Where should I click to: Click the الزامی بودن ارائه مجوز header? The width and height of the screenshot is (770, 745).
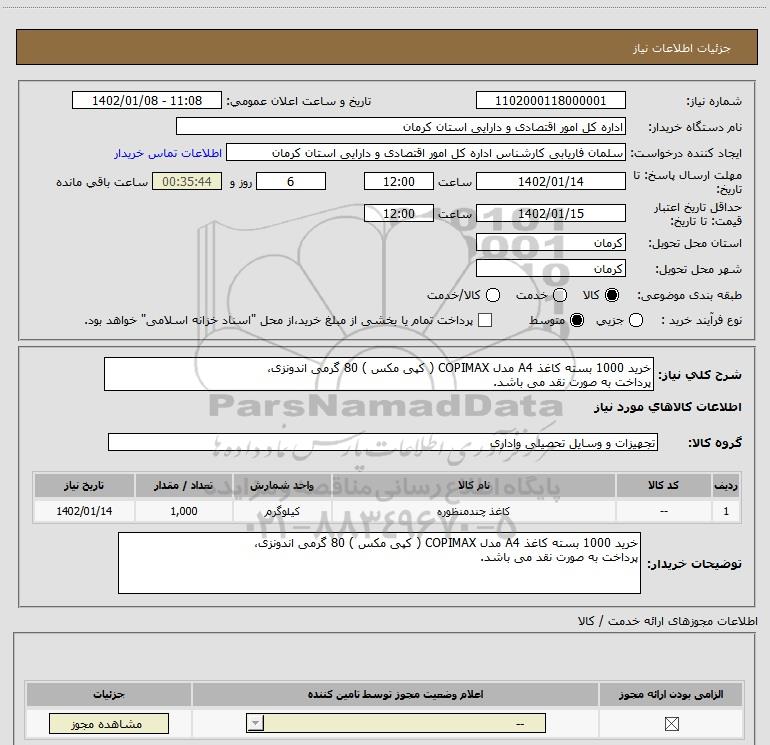coord(671,694)
